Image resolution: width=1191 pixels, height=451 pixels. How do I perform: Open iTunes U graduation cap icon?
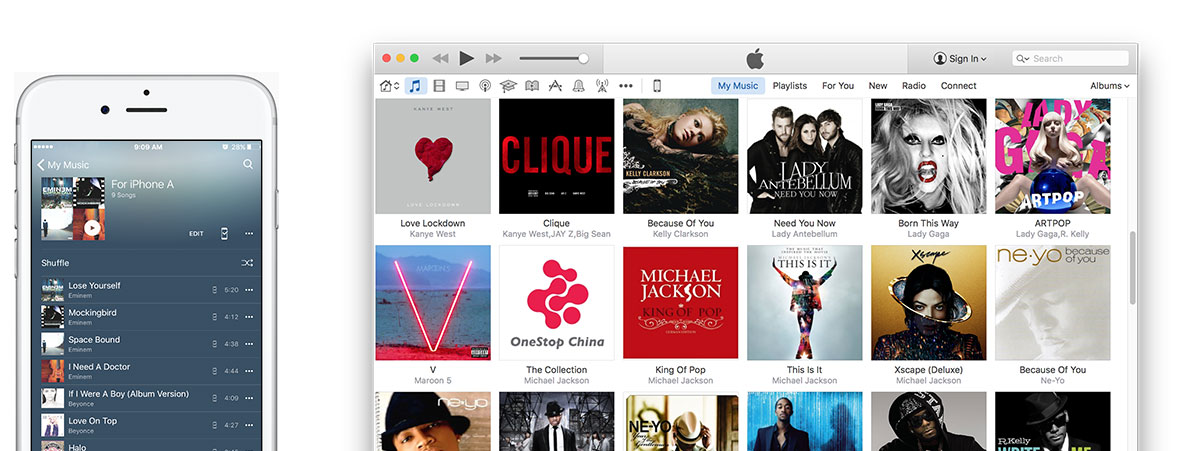coord(508,86)
